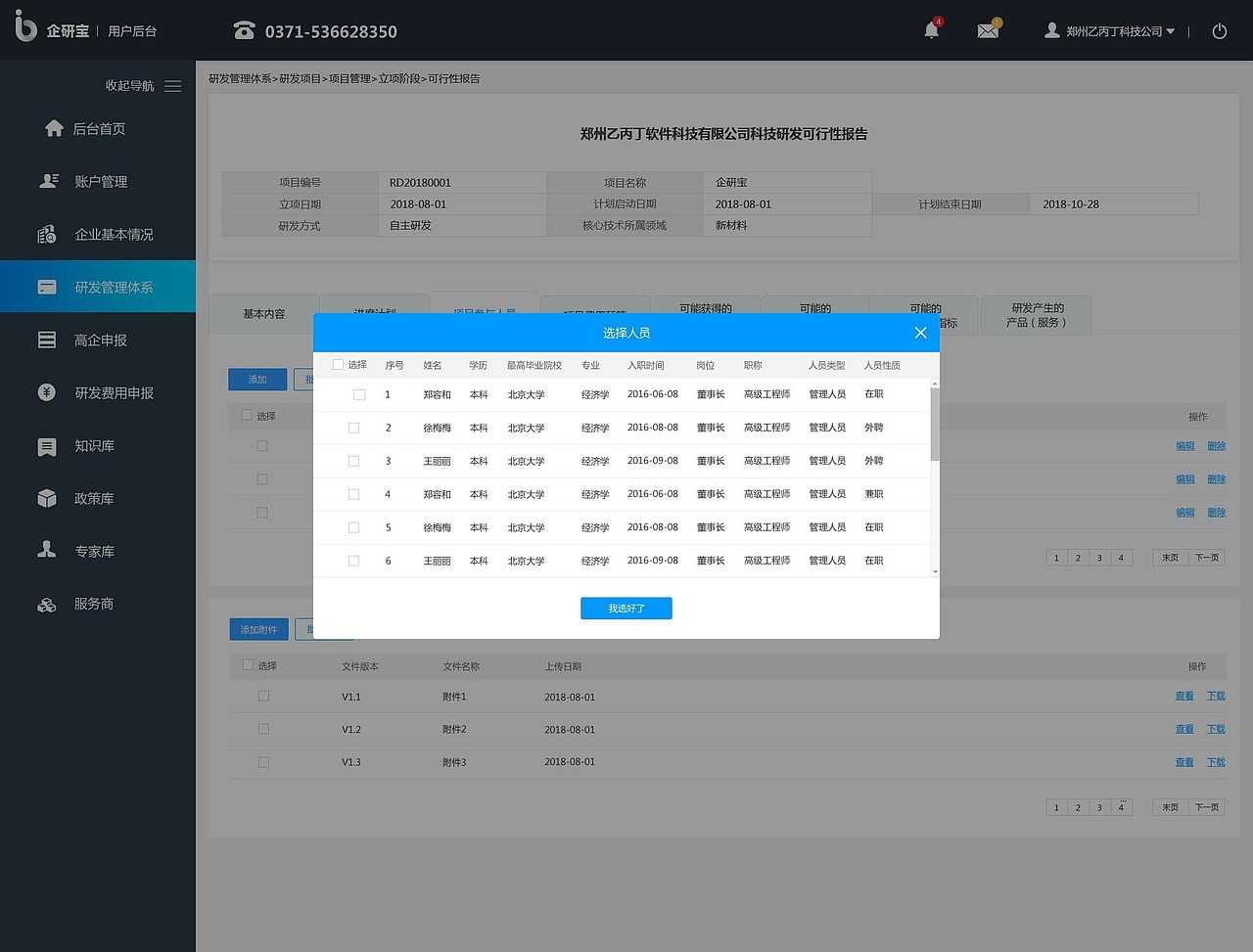
Task: Check the box for person row 4 郑容和
Action: coord(353,494)
